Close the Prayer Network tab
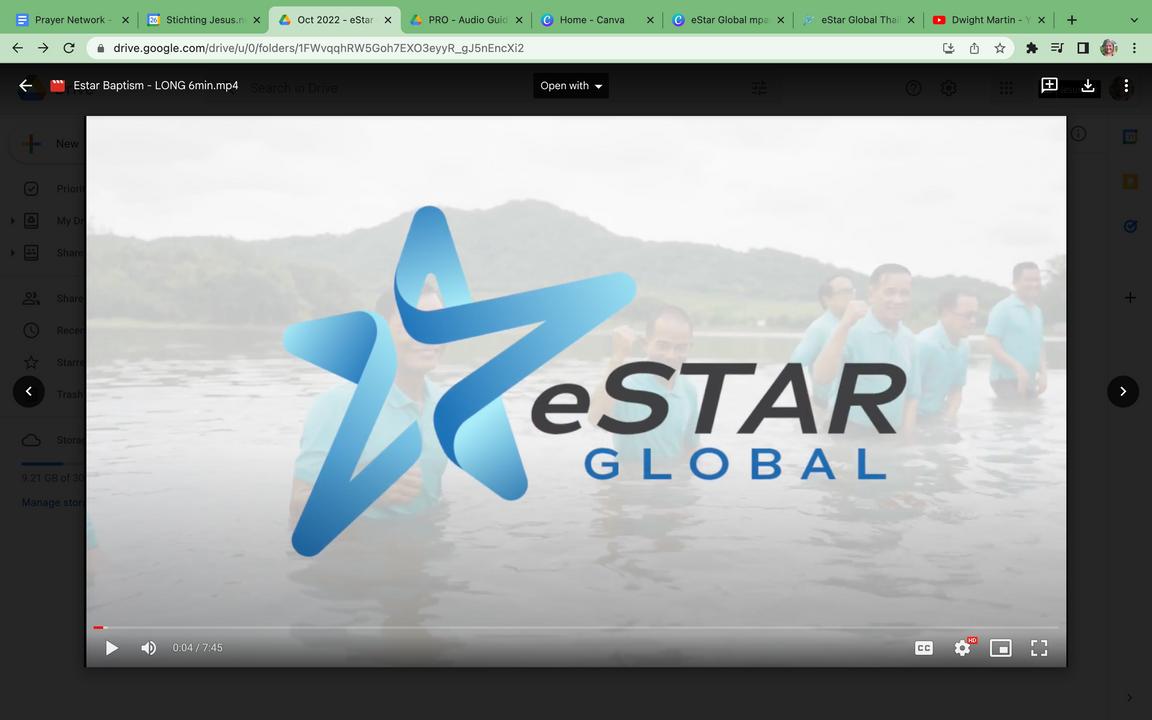Viewport: 1152px width, 720px height. coord(125,20)
